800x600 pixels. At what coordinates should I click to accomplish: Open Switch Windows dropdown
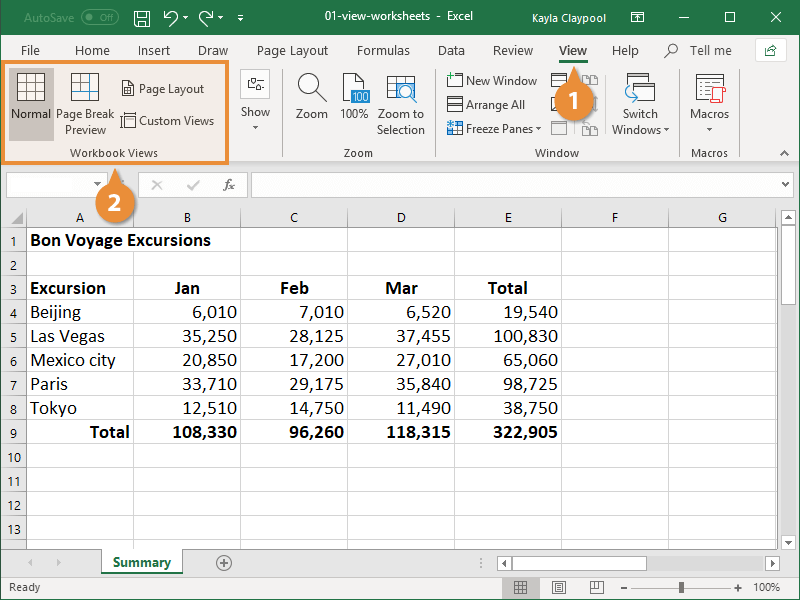(640, 105)
